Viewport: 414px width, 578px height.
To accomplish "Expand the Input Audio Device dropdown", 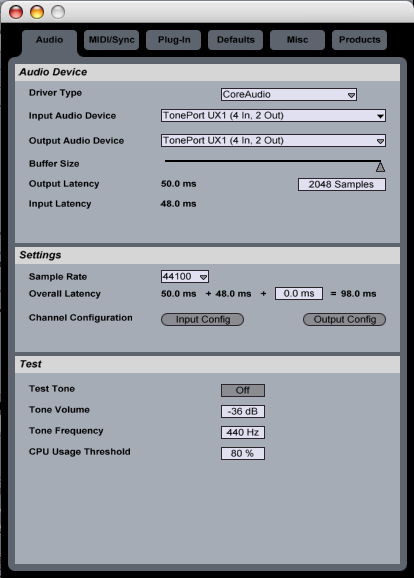I will pyautogui.click(x=273, y=116).
